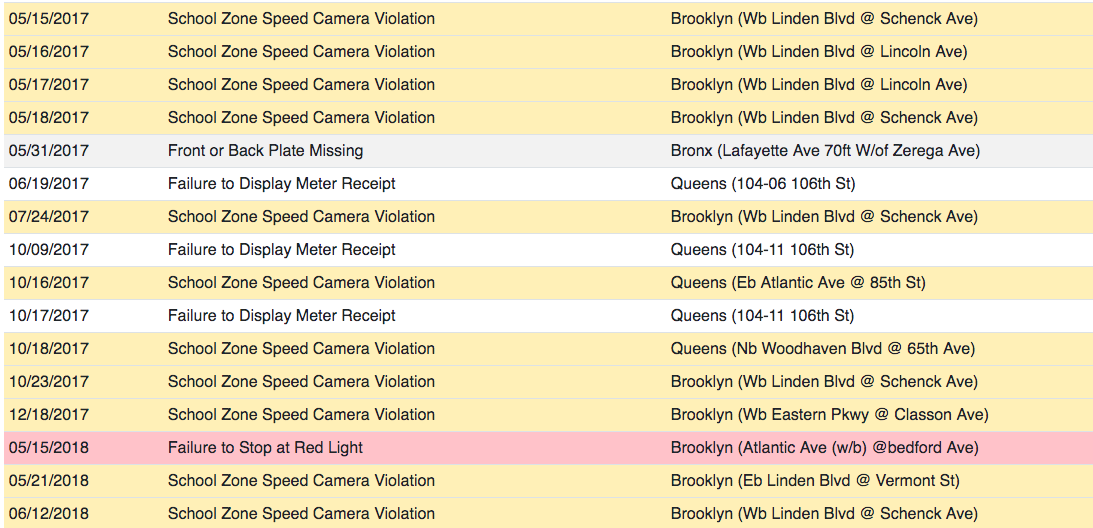This screenshot has width=1093, height=528.
Task: Select the 05/31/2017 Front or Back Plate Missing row
Action: click(x=549, y=151)
